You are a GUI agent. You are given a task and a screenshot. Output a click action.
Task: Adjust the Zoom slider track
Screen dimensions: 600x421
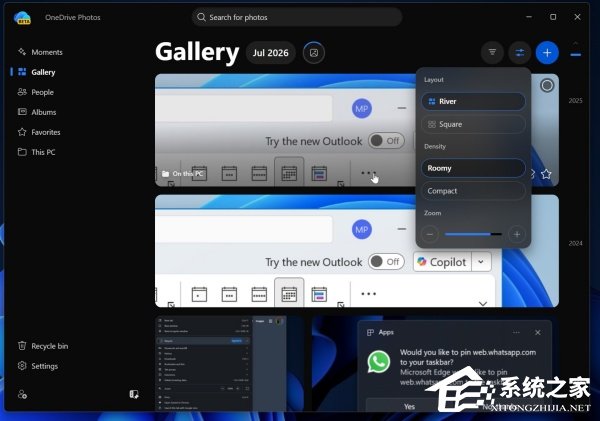point(473,234)
